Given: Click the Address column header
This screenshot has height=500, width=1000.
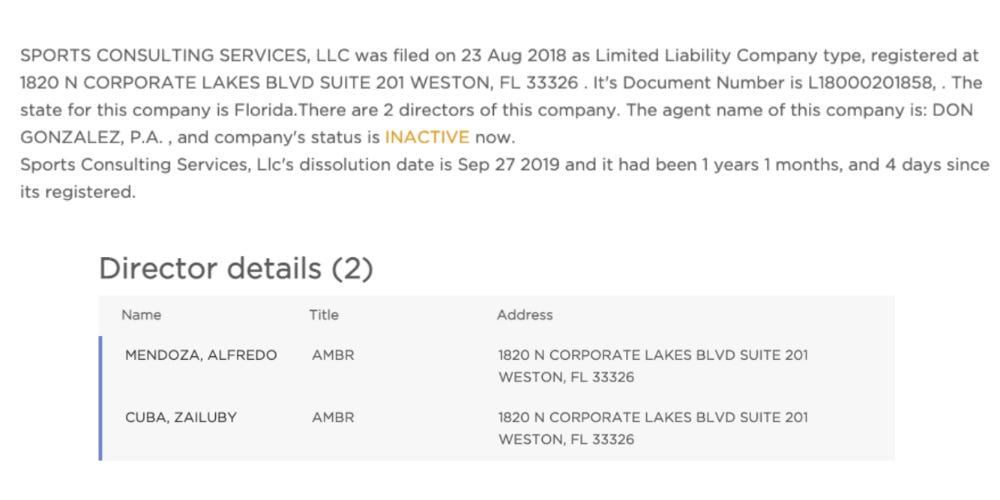Looking at the screenshot, I should point(525,315).
